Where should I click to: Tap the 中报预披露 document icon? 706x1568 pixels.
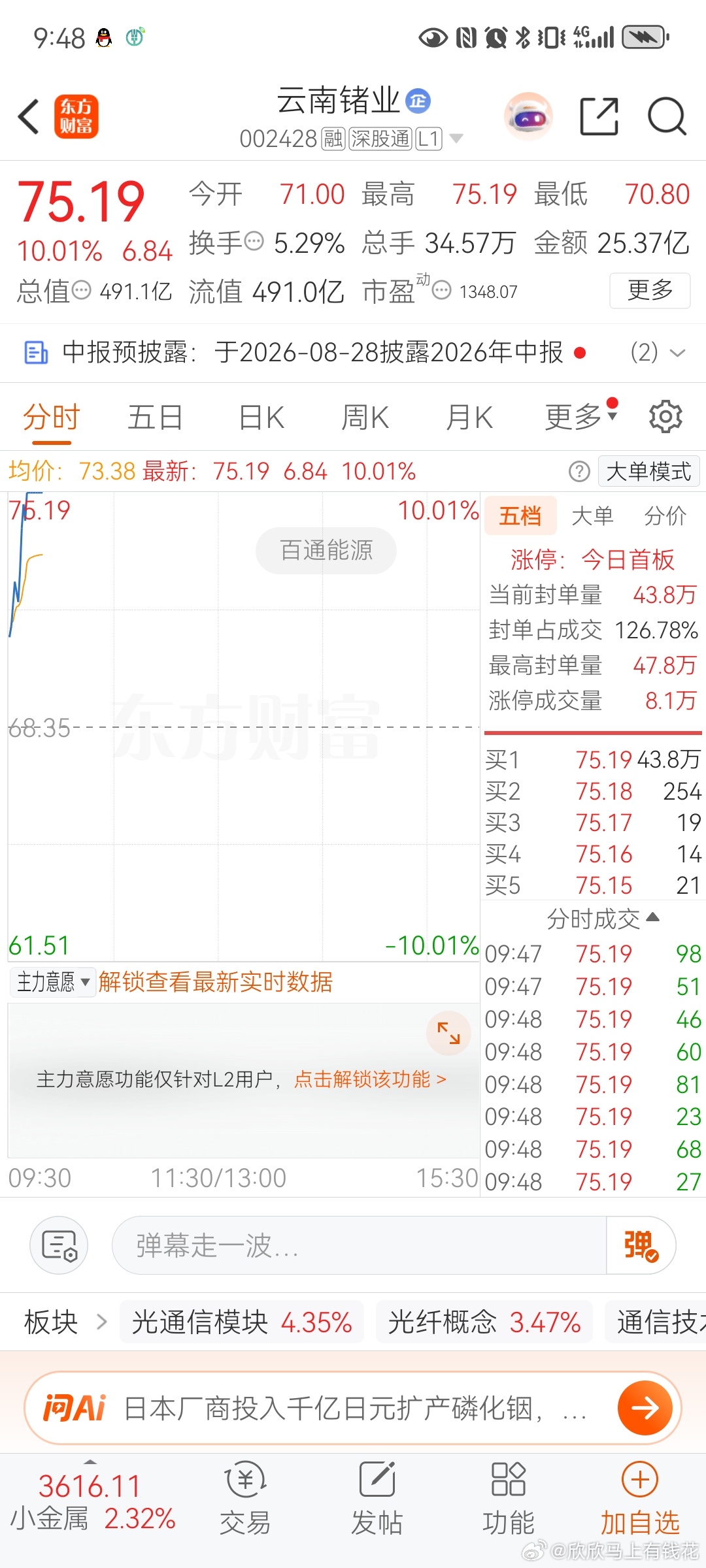point(36,353)
